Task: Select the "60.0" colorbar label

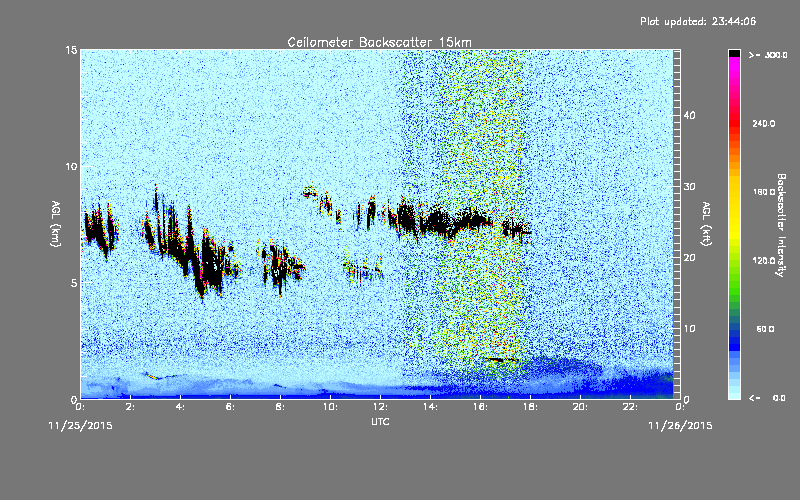Action: point(765,329)
